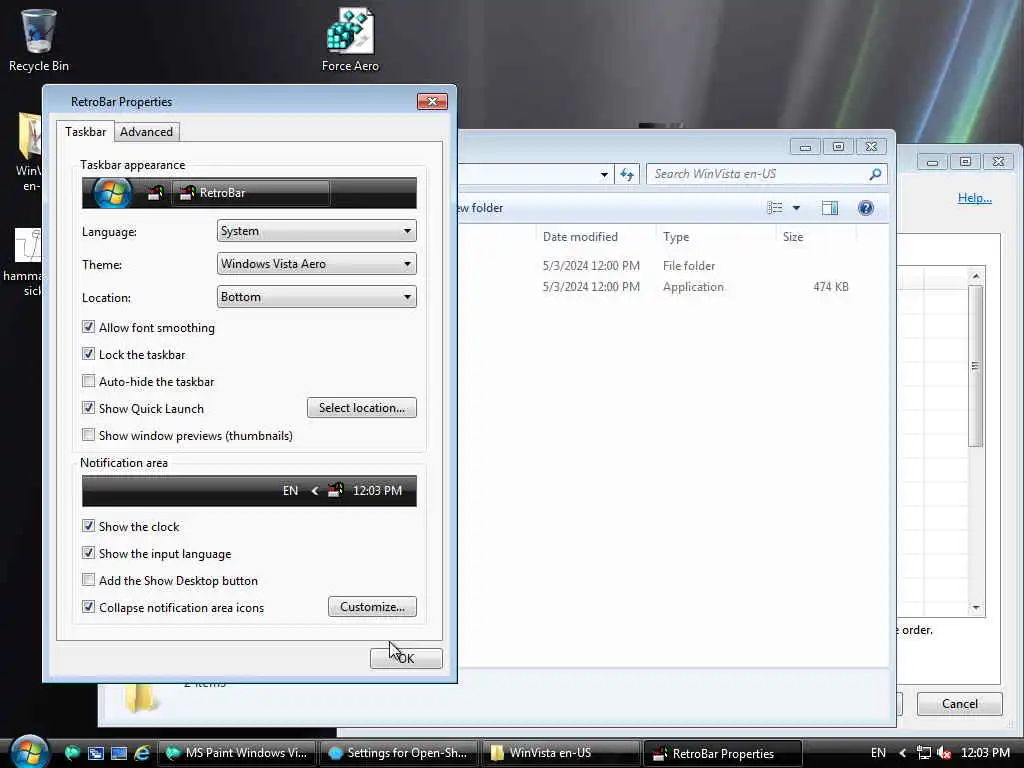Viewport: 1024px width, 768px height.
Task: Click the OK button in RetroBar Properties
Action: click(x=406, y=658)
